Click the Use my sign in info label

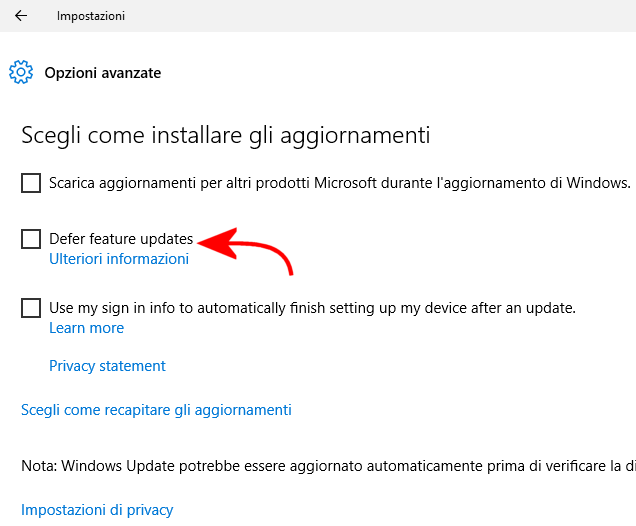click(x=312, y=308)
